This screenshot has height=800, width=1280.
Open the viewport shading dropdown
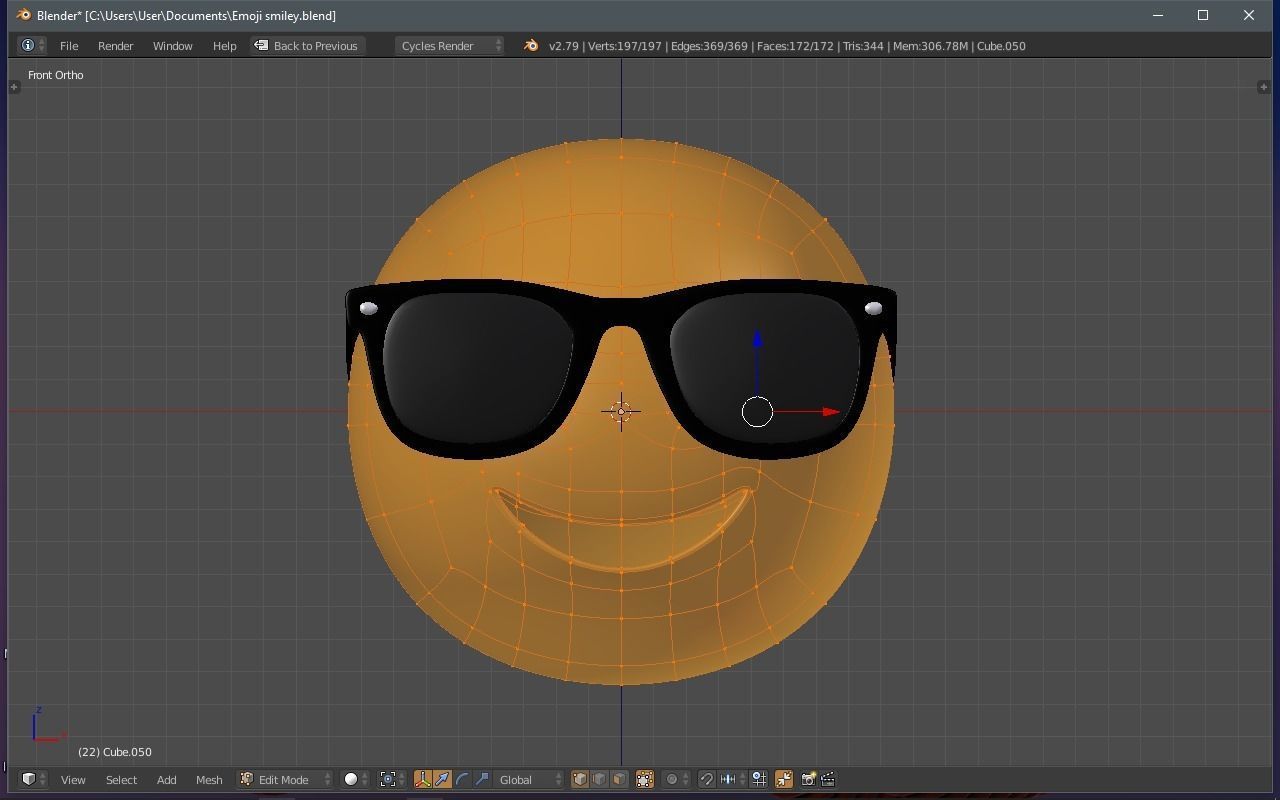point(356,780)
